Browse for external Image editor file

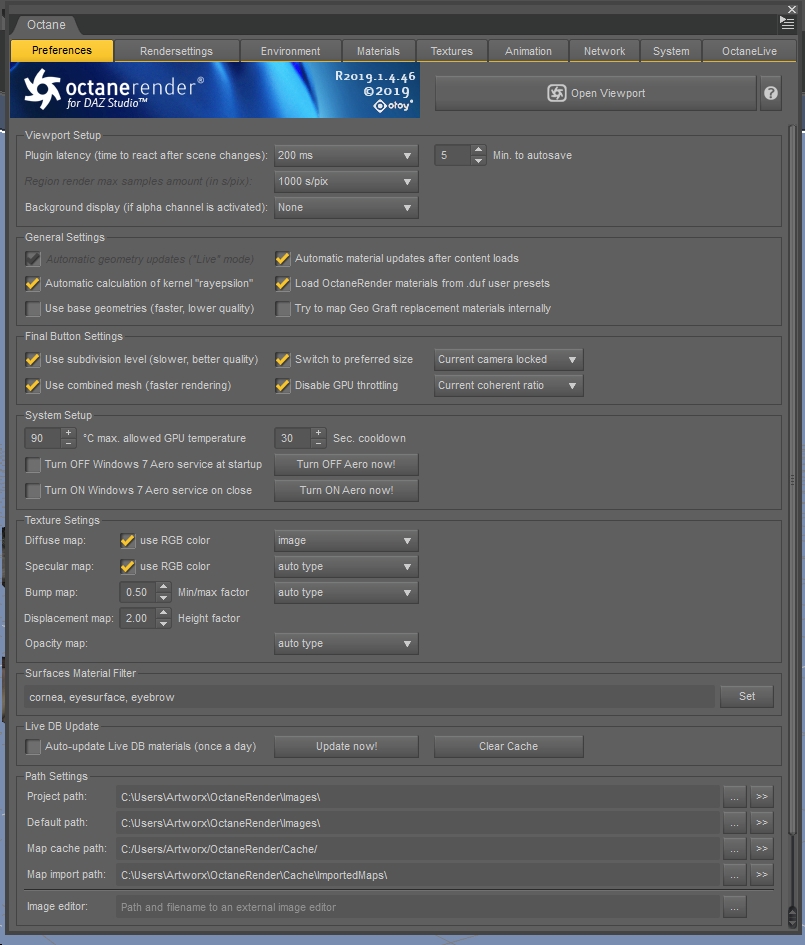(735, 906)
